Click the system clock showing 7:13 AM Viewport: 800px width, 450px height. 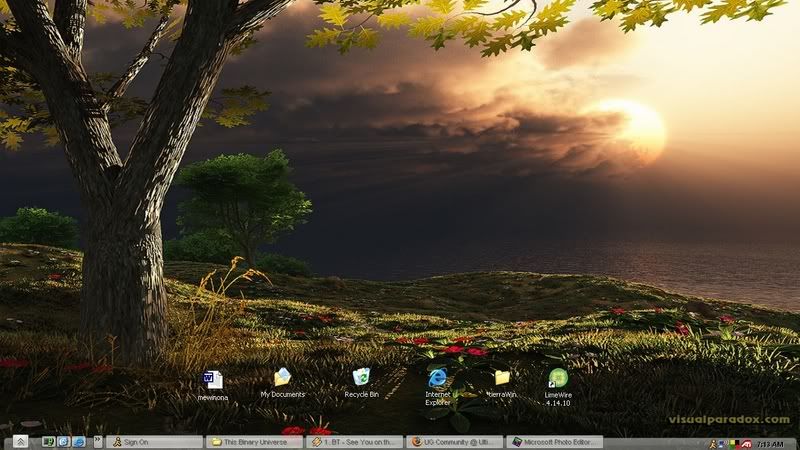770,444
